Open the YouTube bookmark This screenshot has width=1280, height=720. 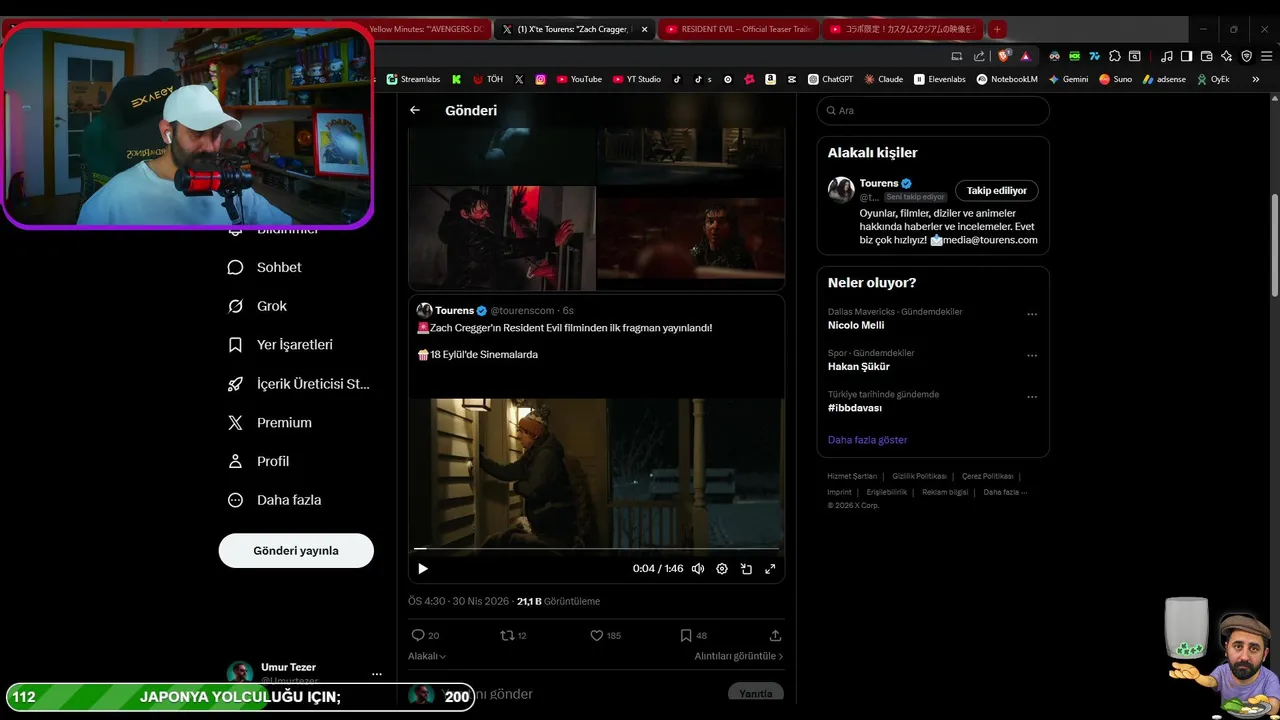coord(579,79)
